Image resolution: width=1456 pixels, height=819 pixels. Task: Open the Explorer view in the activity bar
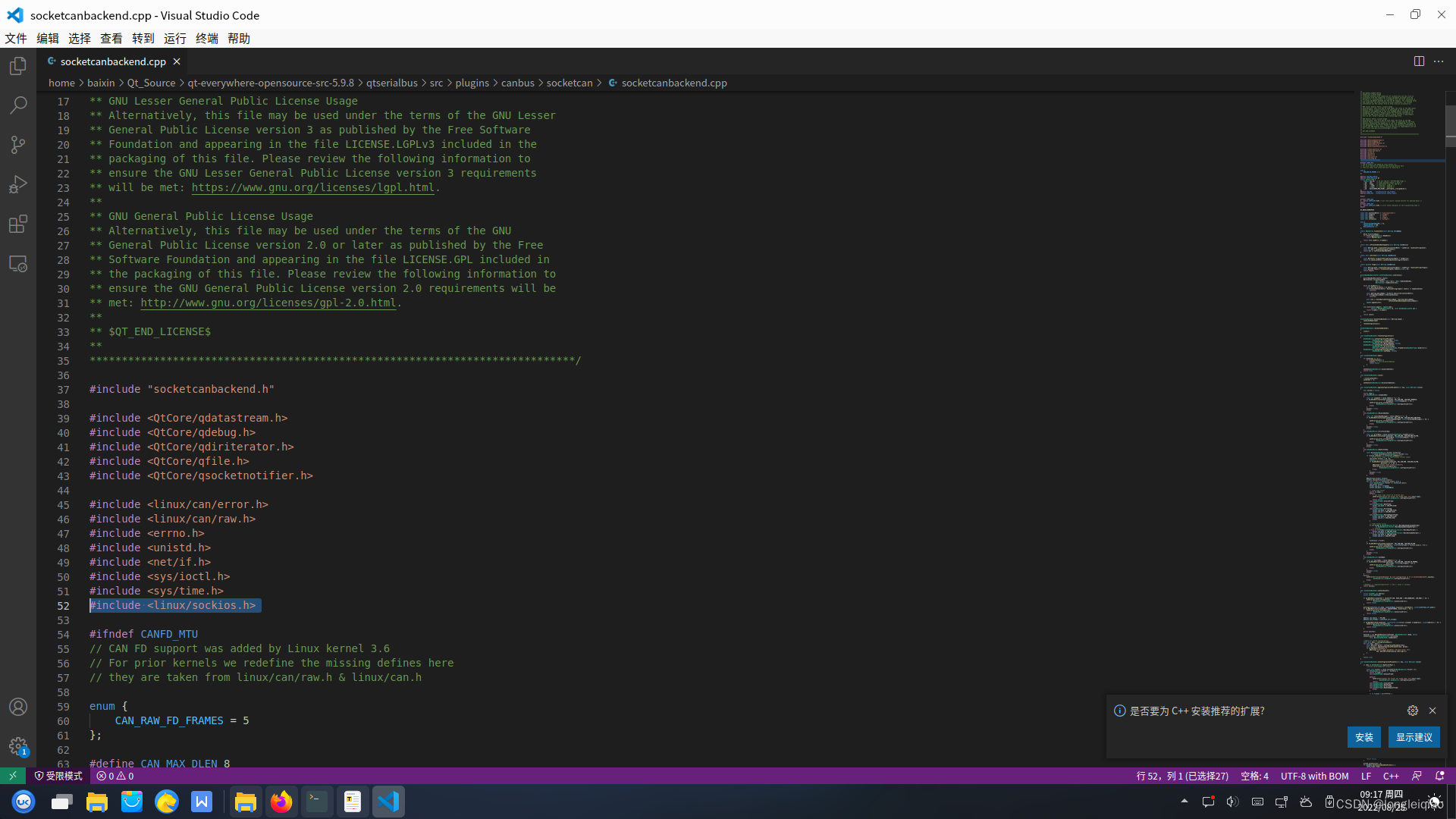coord(18,66)
